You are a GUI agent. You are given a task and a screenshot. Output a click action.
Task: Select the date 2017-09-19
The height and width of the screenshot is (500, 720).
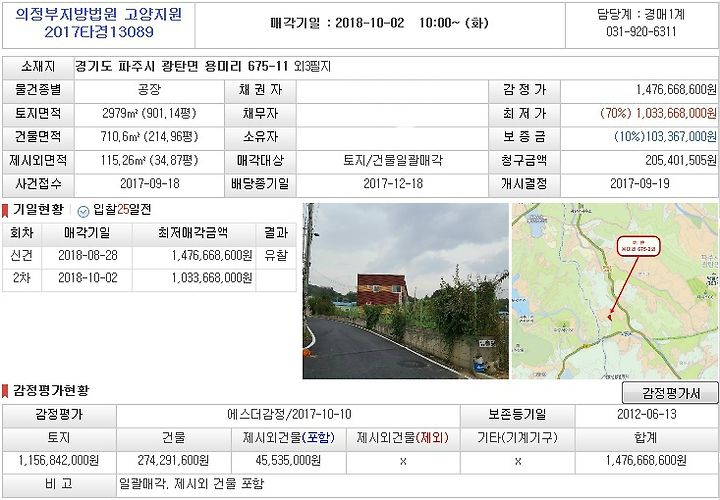(640, 184)
